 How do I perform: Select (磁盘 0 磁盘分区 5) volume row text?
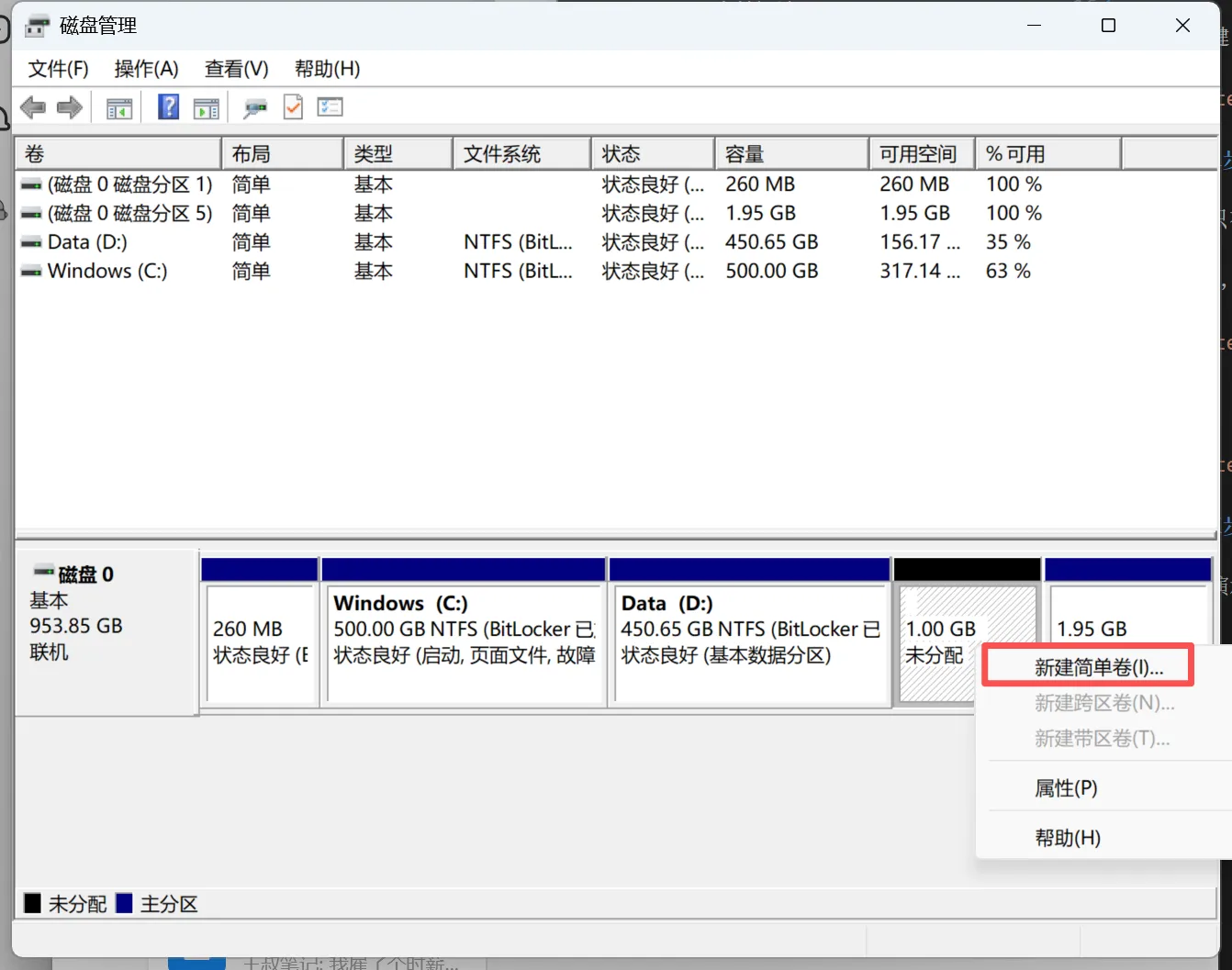129,213
